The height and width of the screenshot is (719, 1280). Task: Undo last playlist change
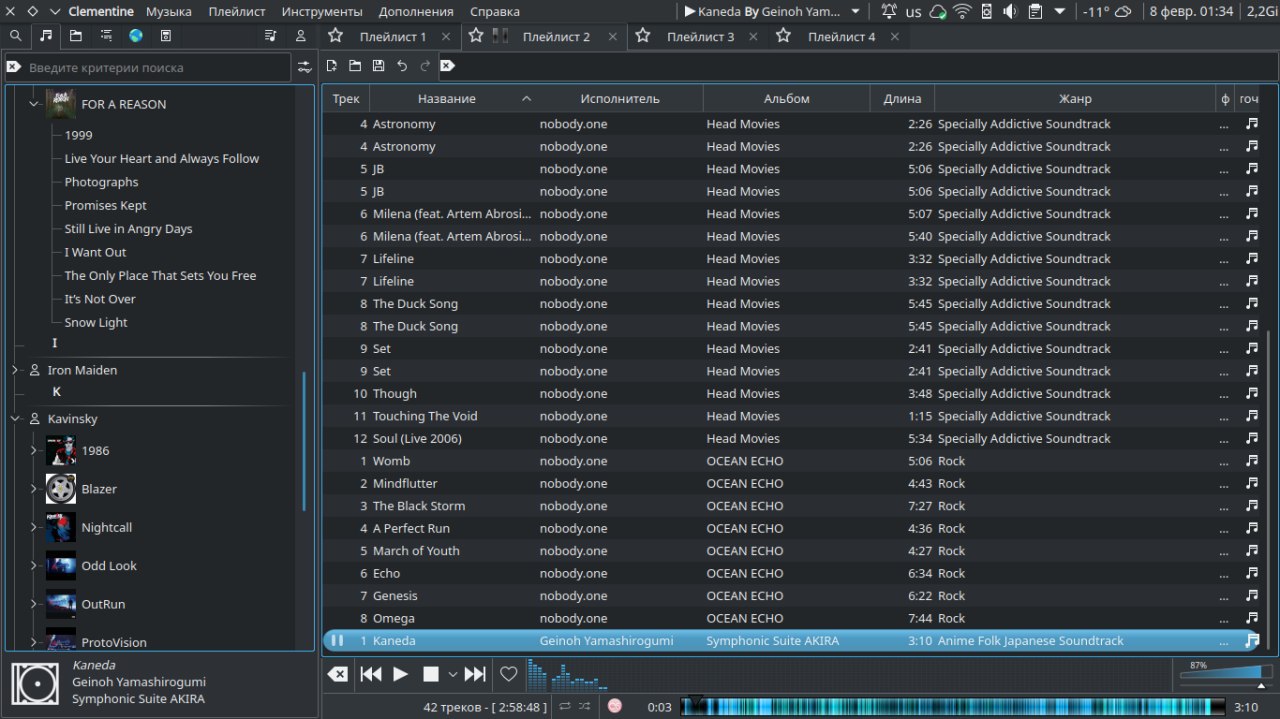[x=401, y=66]
